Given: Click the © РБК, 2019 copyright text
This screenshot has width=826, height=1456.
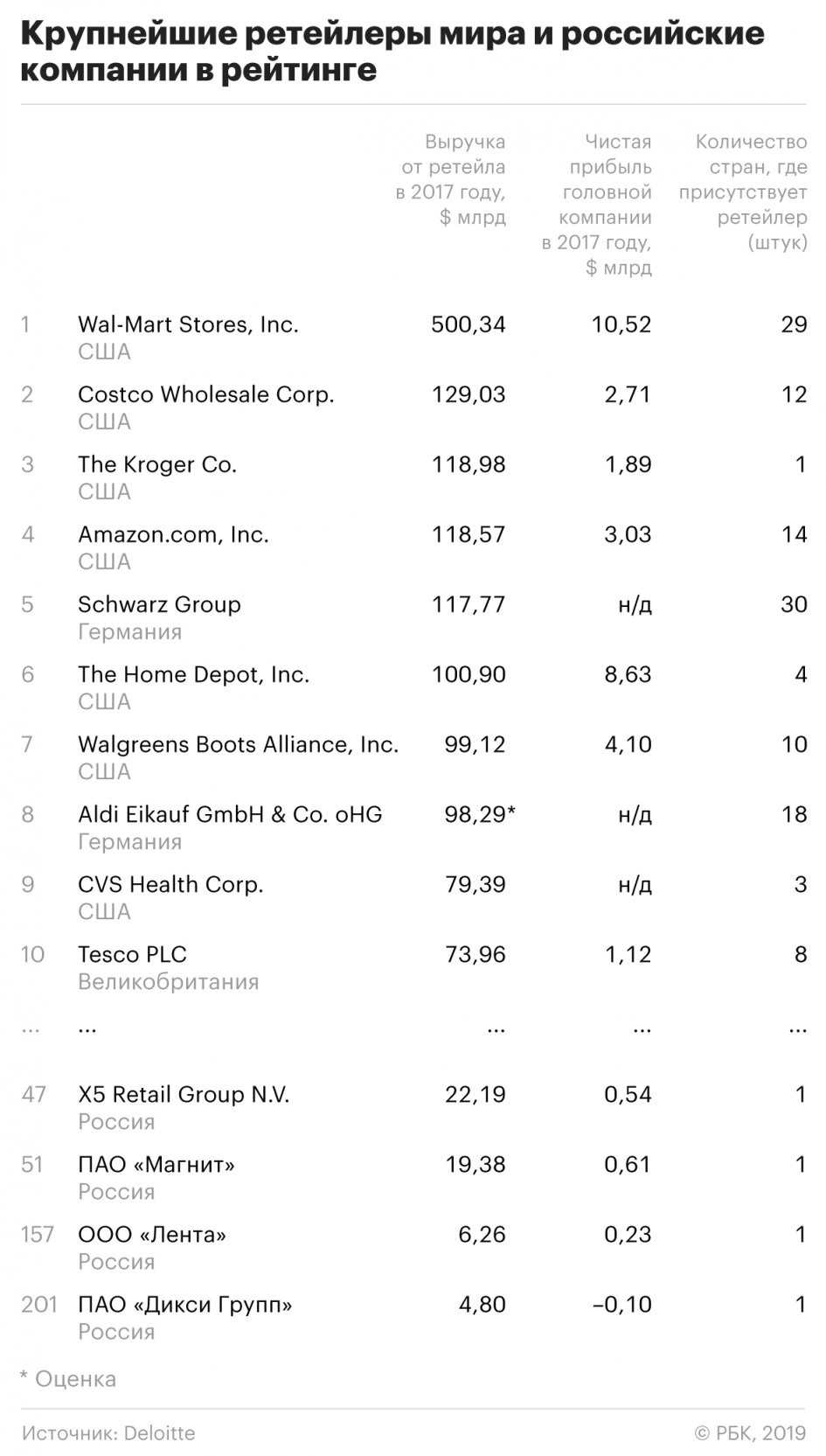Looking at the screenshot, I should pos(750,1433).
